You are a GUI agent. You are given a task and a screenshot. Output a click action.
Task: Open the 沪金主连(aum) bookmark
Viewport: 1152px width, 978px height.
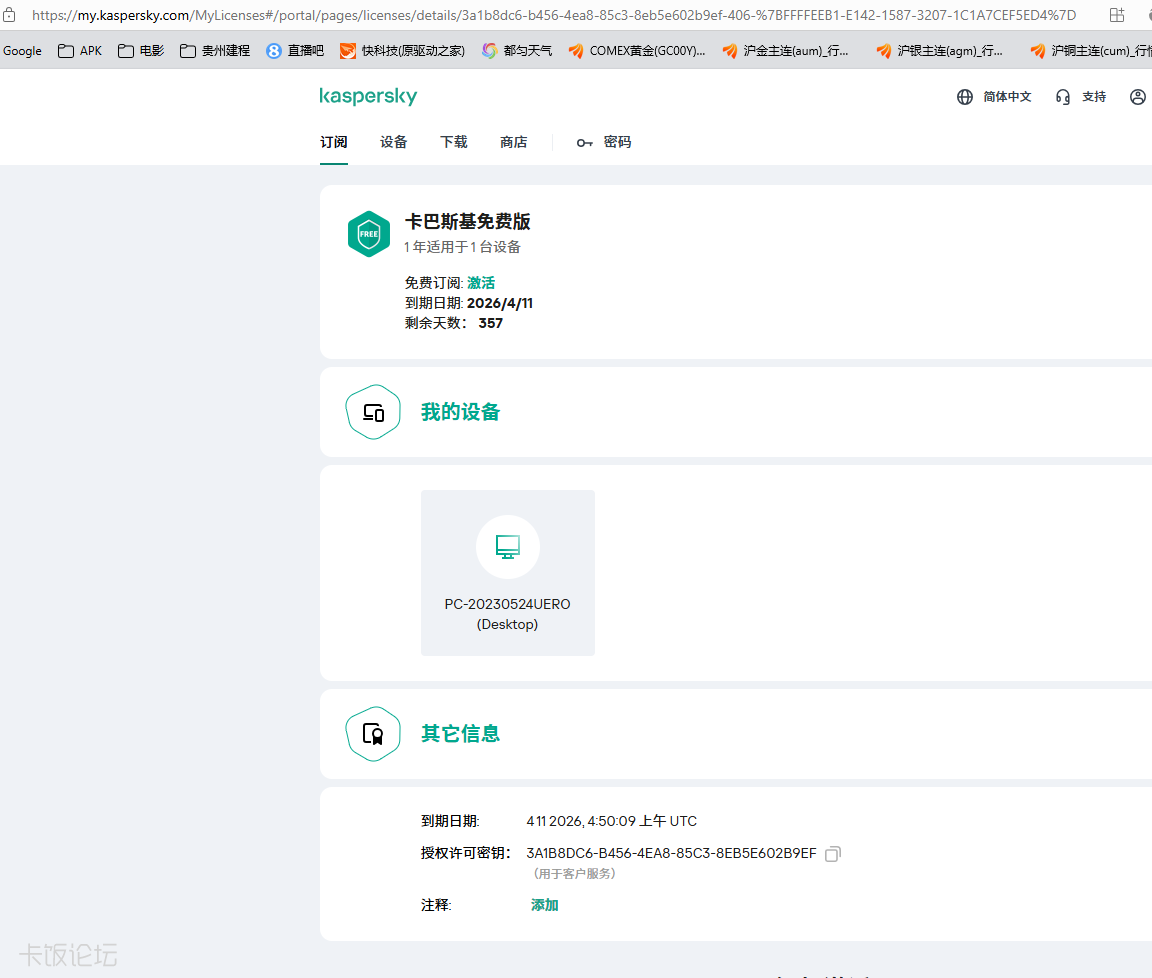click(x=785, y=51)
